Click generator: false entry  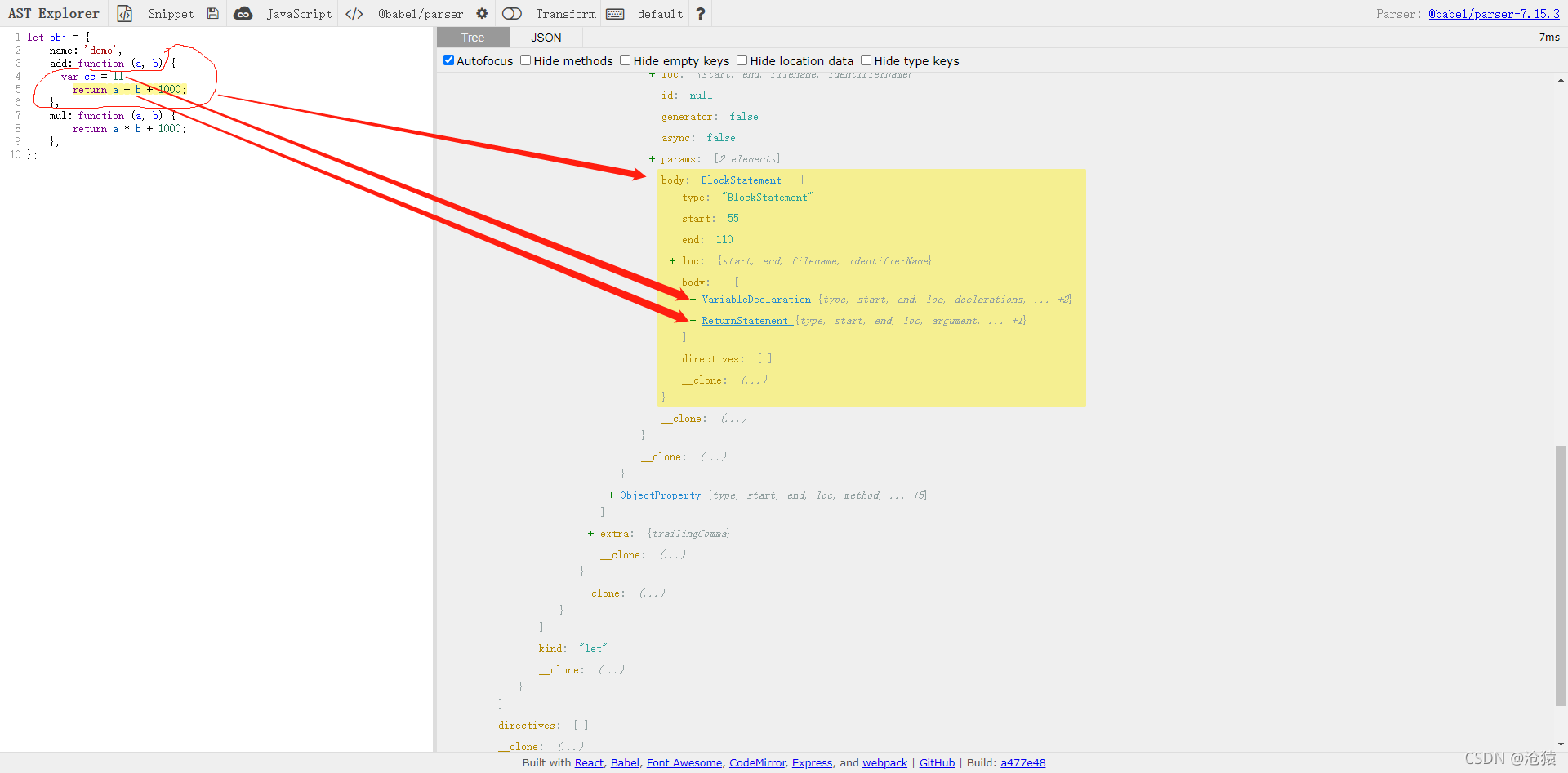pyautogui.click(x=710, y=117)
